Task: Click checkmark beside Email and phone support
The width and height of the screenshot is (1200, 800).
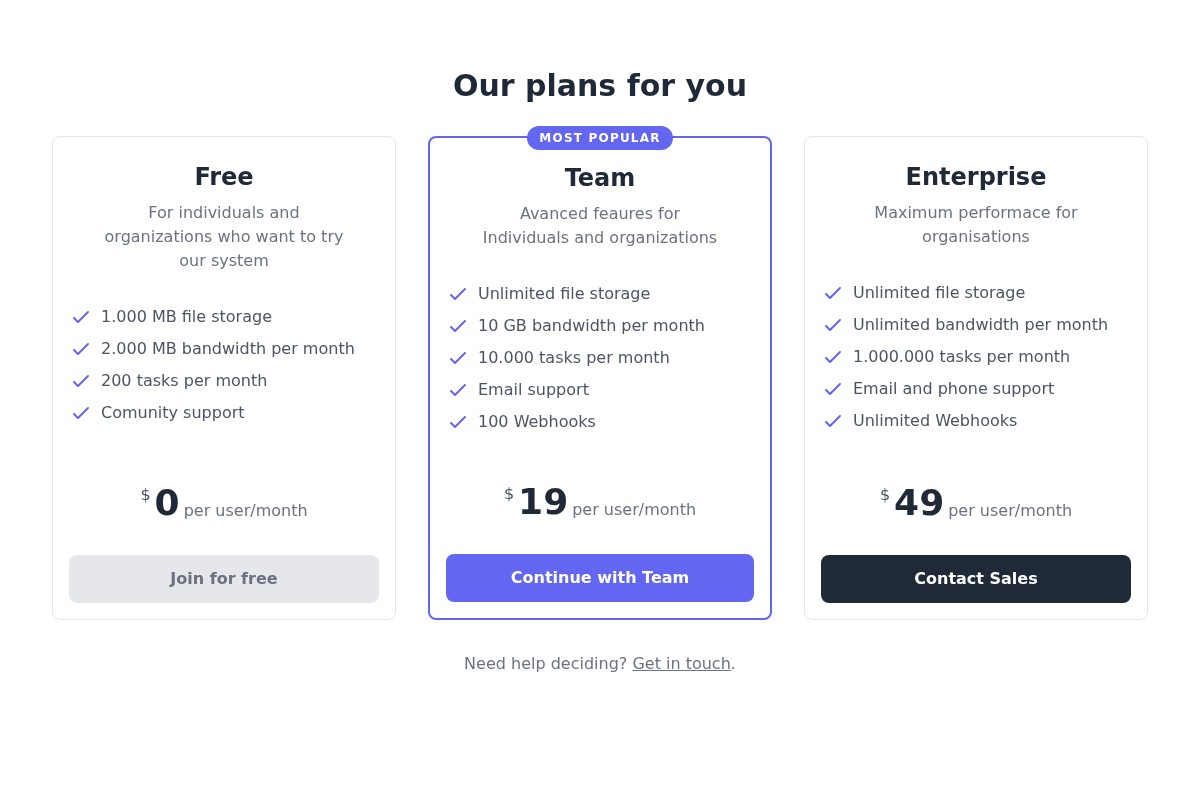Action: [x=833, y=389]
